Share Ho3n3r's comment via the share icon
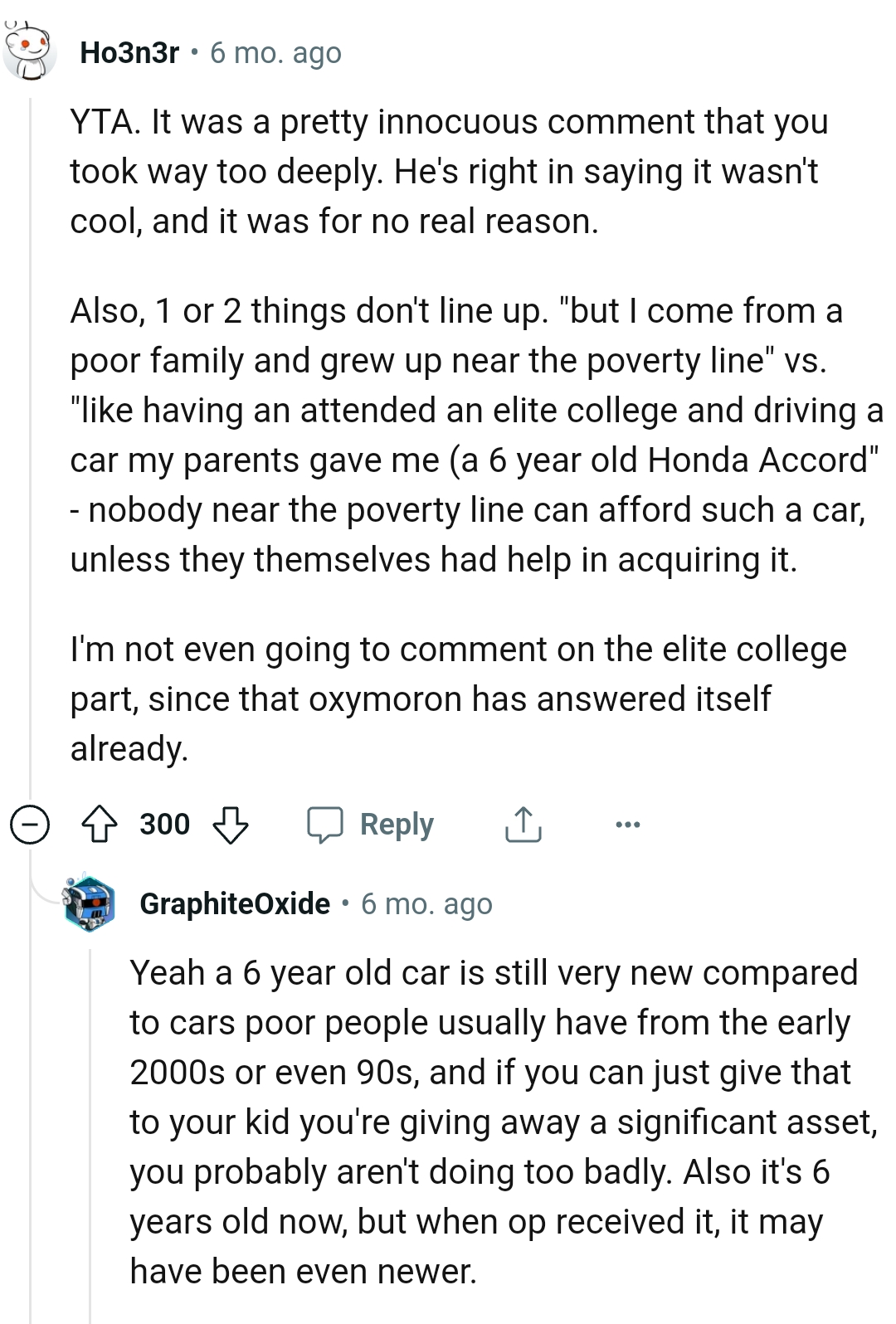Image resolution: width=896 pixels, height=1324 pixels. click(x=521, y=824)
